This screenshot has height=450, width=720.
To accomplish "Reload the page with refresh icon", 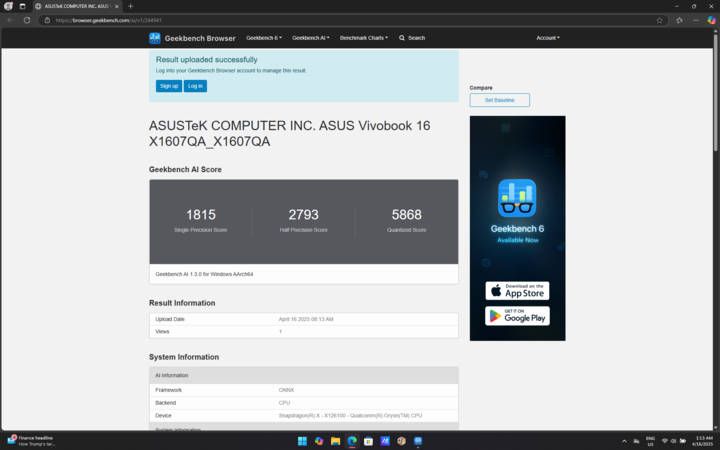I will coord(27,20).
